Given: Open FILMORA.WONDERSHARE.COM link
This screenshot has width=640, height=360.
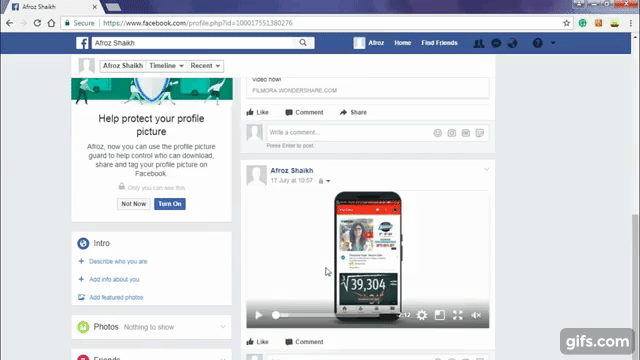Looking at the screenshot, I should click(x=294, y=91).
